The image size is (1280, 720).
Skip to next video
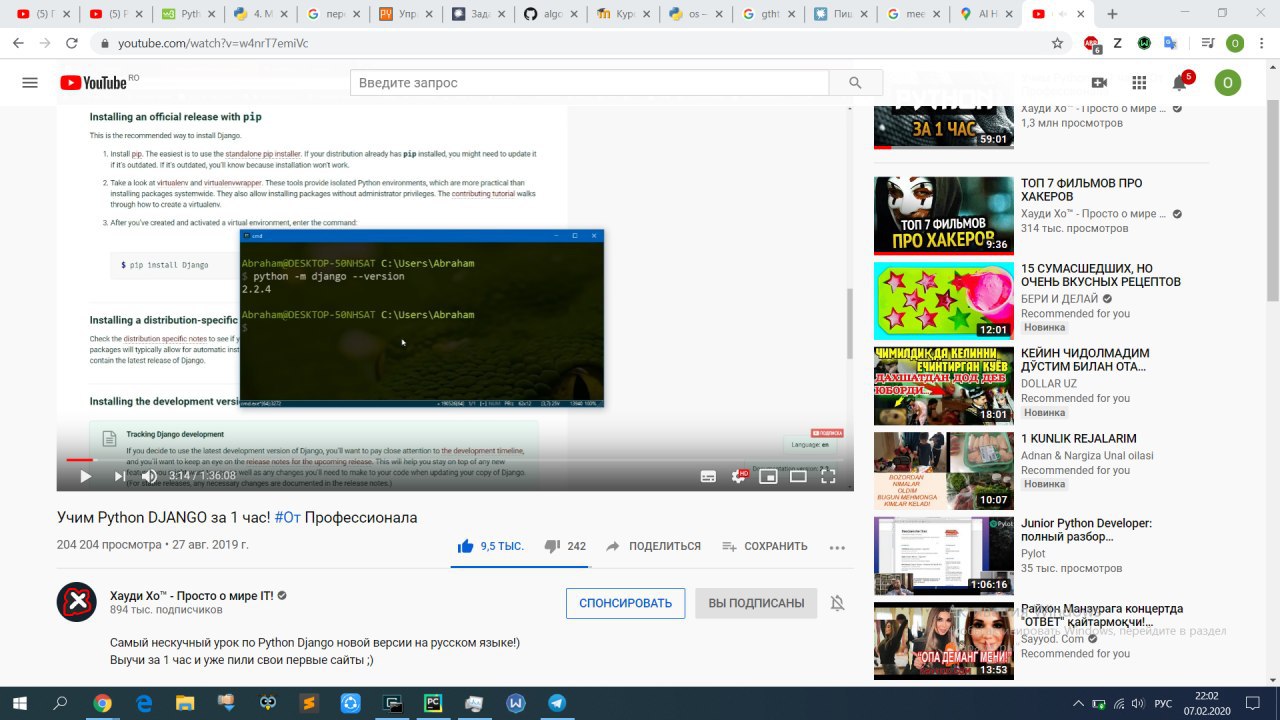click(x=120, y=477)
